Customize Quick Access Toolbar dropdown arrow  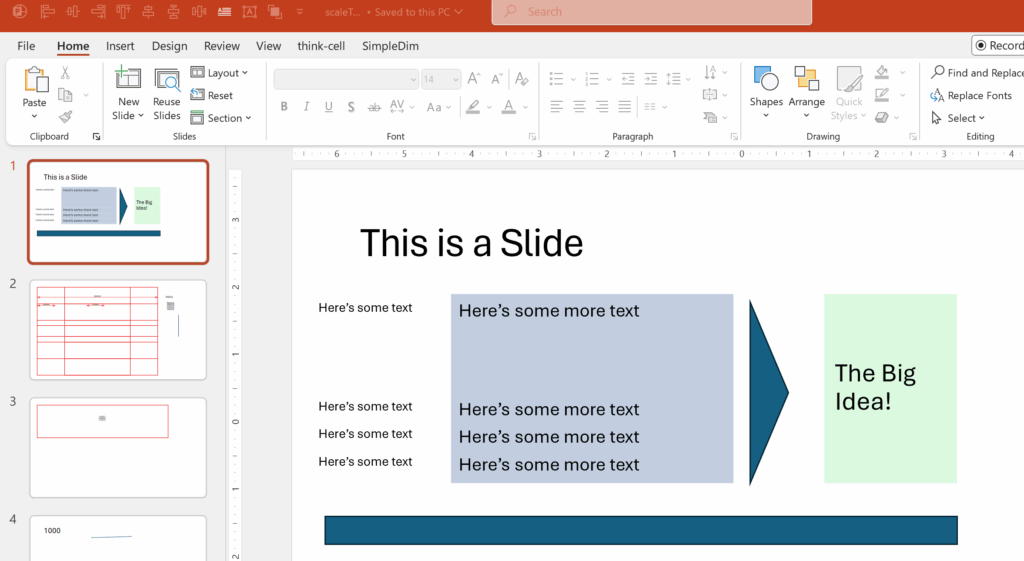[x=300, y=12]
